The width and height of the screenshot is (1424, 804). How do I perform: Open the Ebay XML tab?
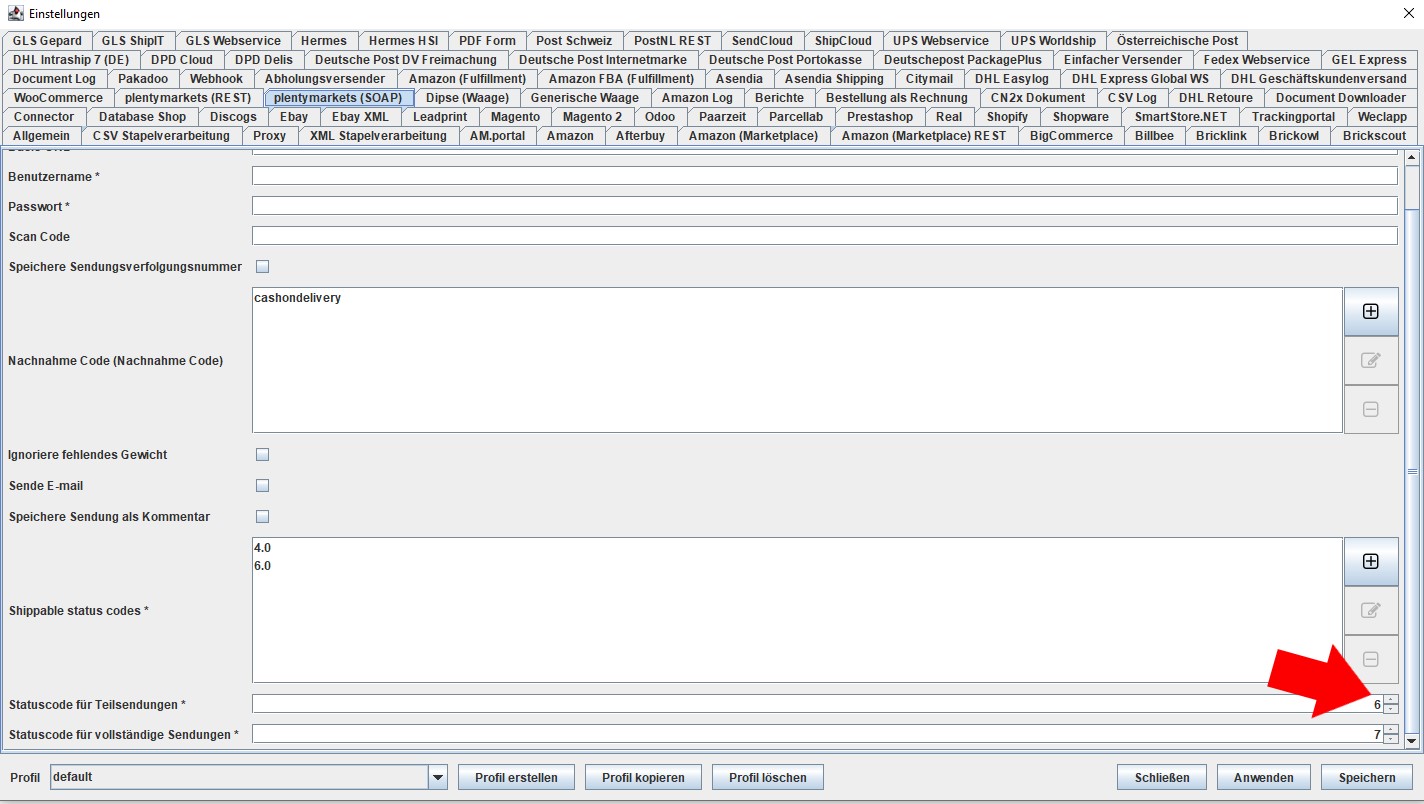click(x=360, y=117)
